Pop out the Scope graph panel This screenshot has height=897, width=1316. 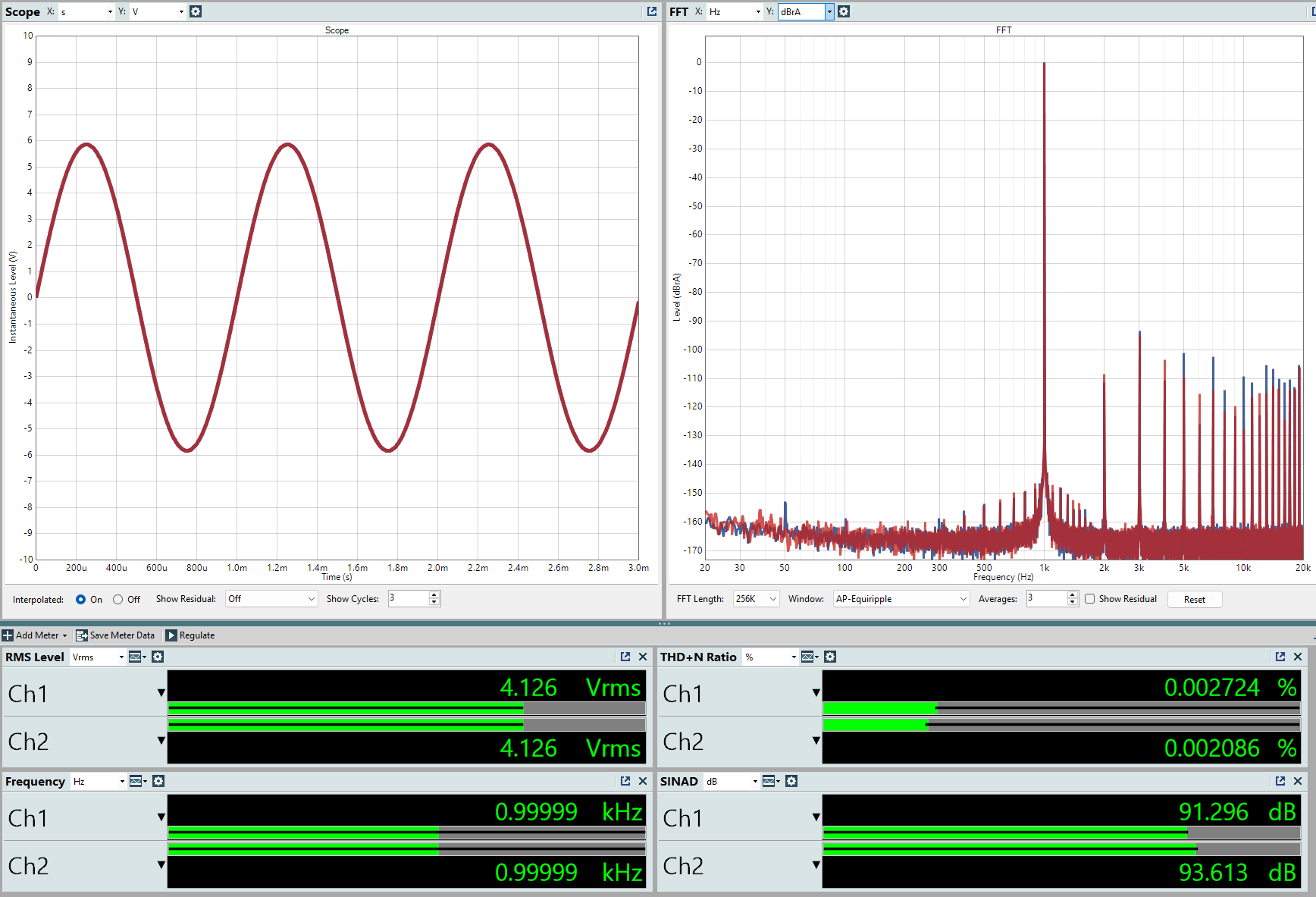pos(652,11)
